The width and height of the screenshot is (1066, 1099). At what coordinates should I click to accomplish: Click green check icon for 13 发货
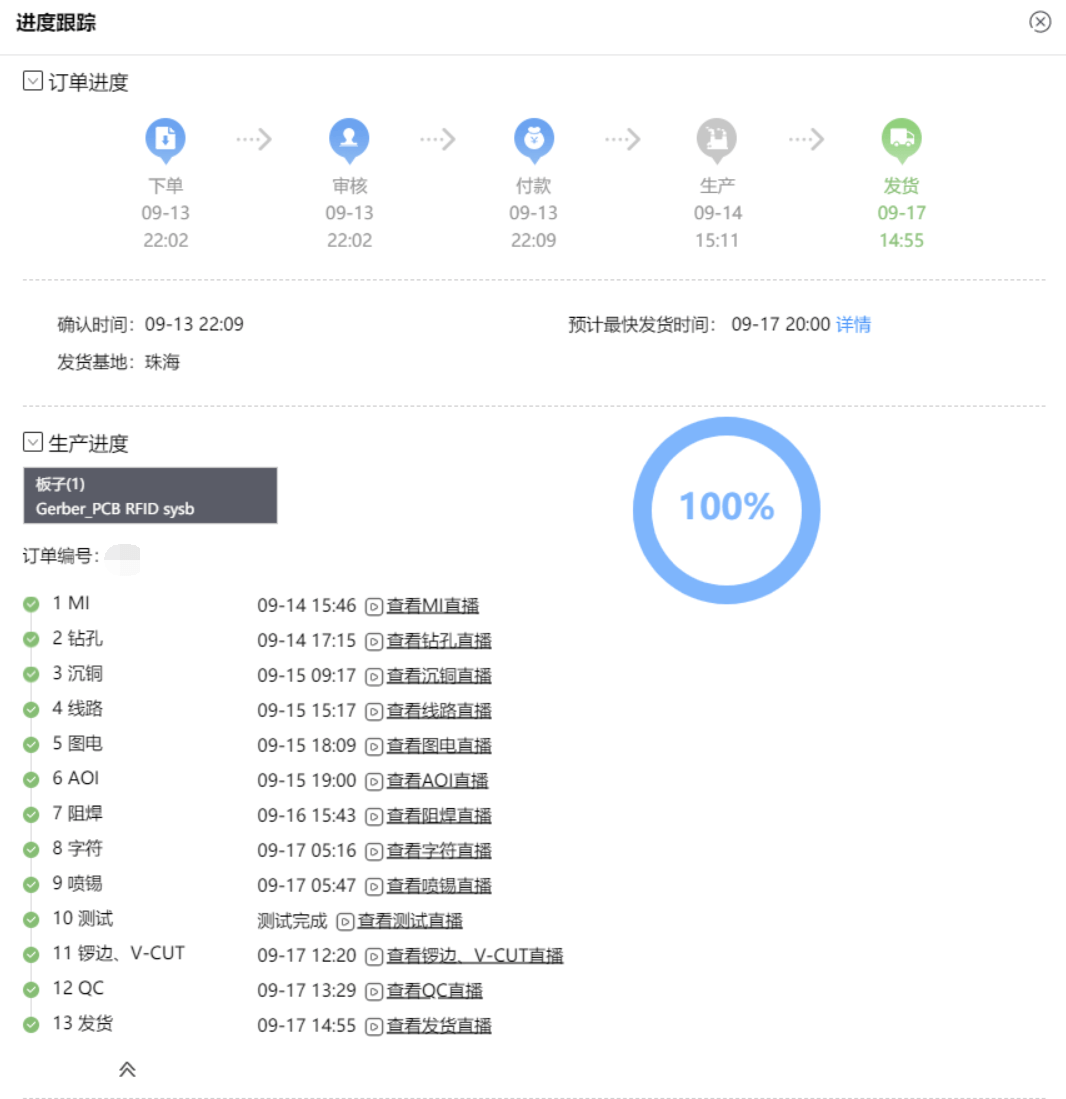tap(31, 1025)
